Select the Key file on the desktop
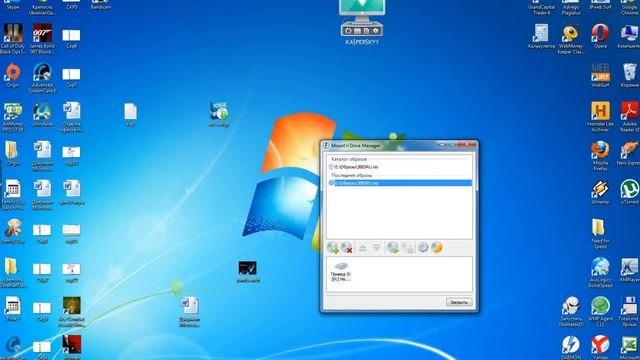Screen dimensions: 640x360 coord(130,114)
